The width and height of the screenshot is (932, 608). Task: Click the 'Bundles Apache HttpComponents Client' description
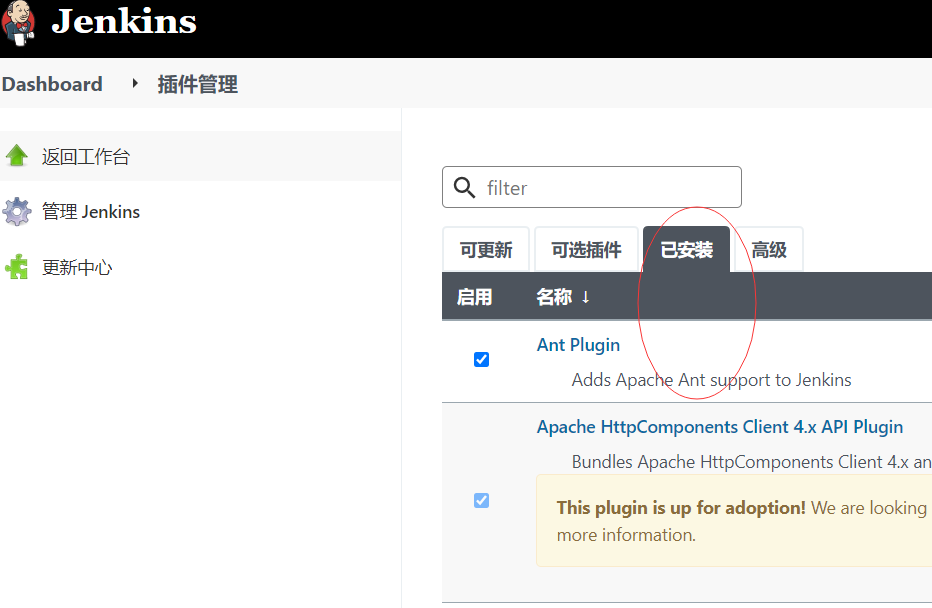pos(751,462)
